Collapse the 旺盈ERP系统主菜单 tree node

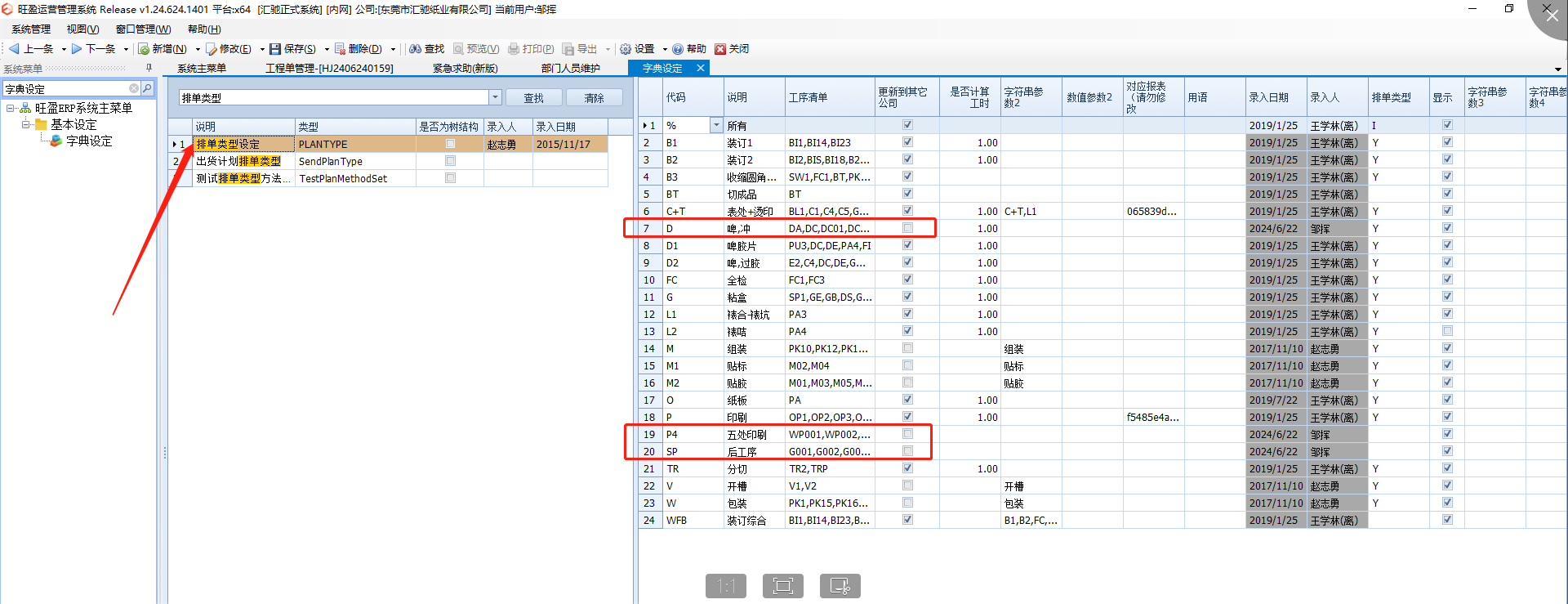[10, 108]
